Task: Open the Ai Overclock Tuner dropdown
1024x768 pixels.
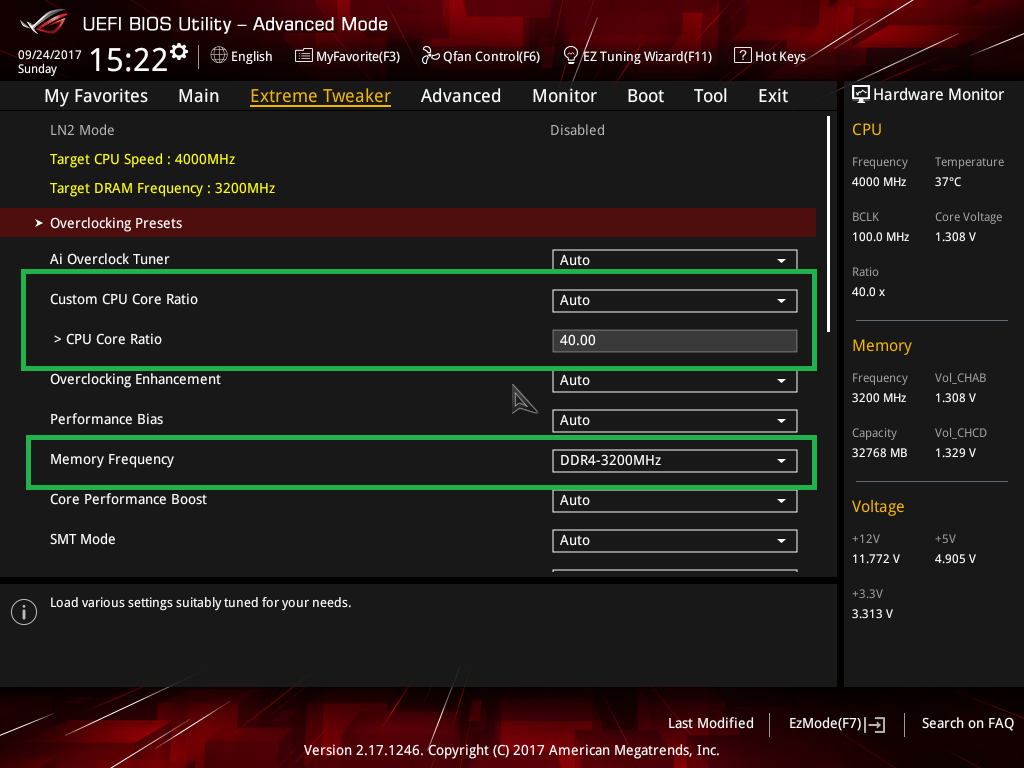Action: coord(675,259)
